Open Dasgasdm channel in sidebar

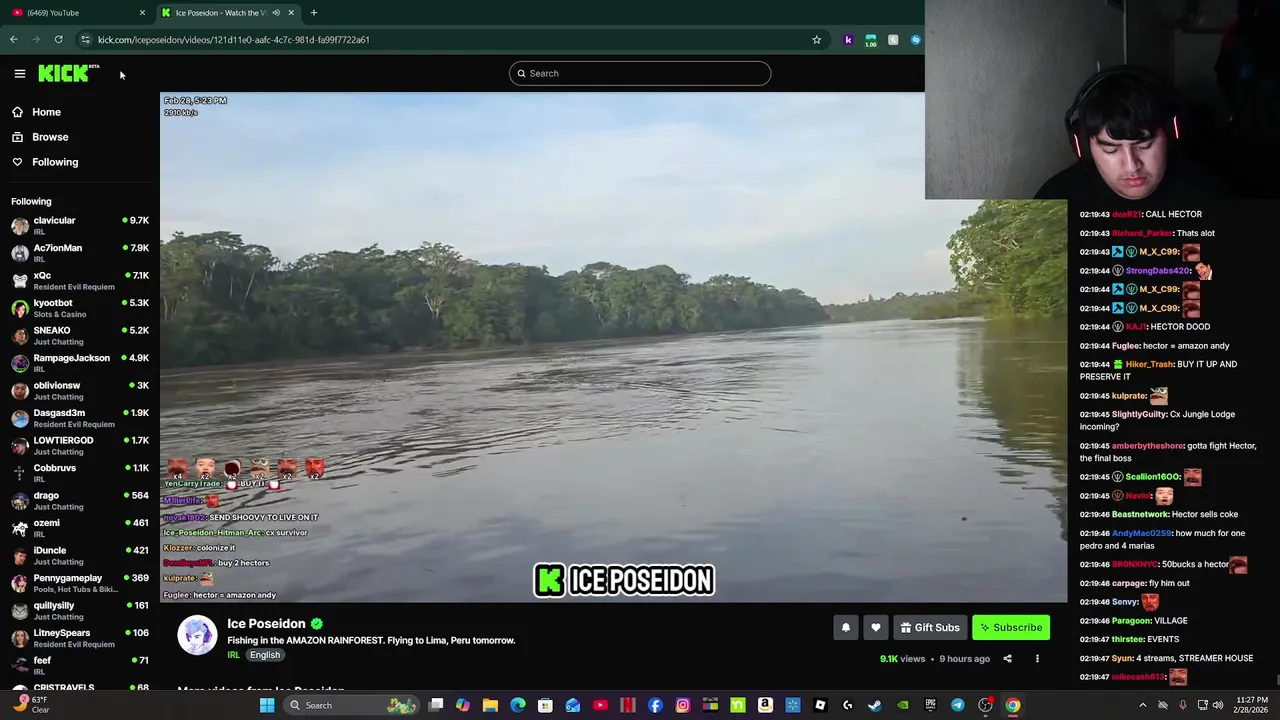(80, 418)
